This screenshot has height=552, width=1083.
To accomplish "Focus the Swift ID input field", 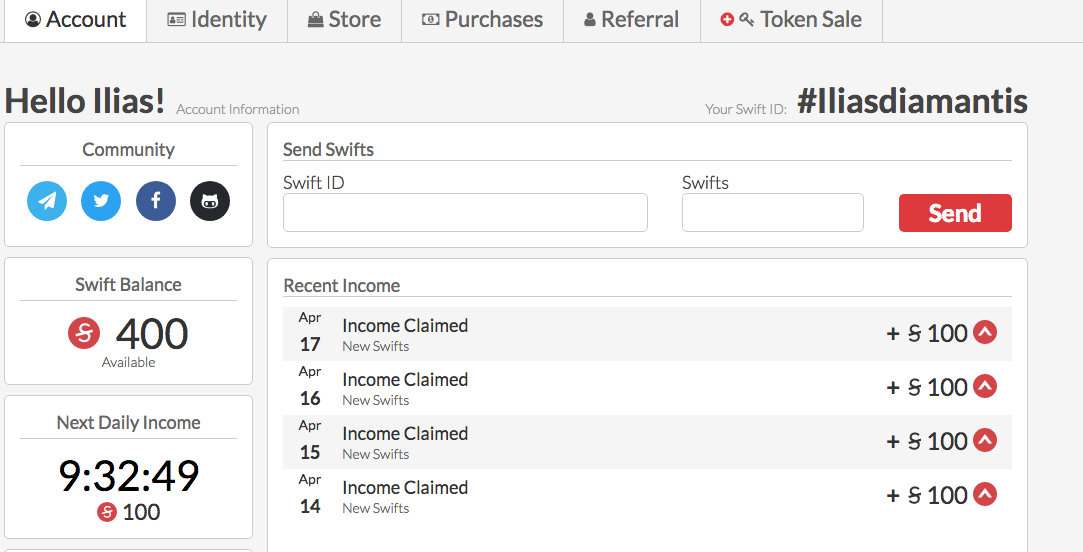I will click(465, 213).
